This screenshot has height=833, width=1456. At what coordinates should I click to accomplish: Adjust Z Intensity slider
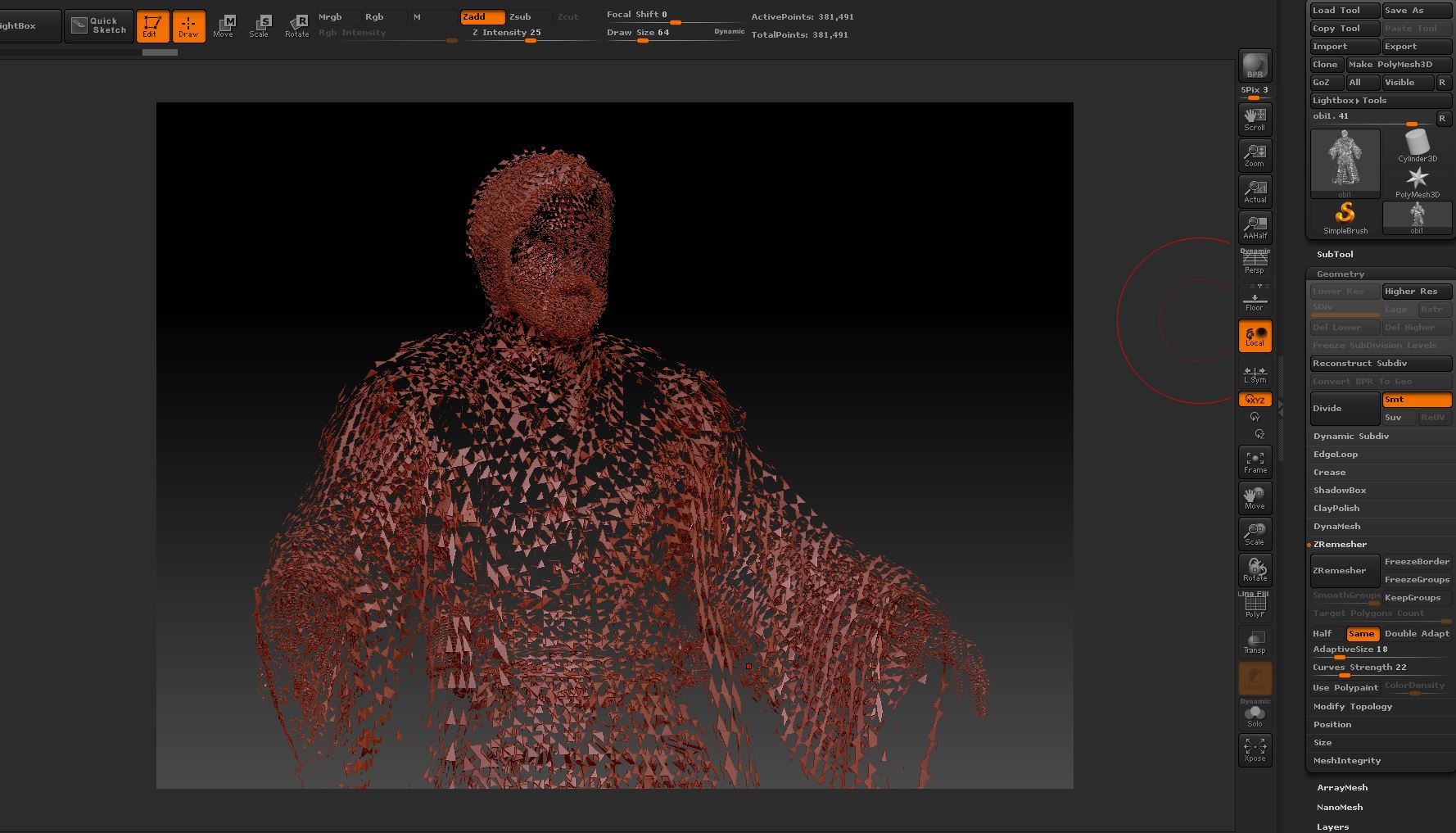531,34
